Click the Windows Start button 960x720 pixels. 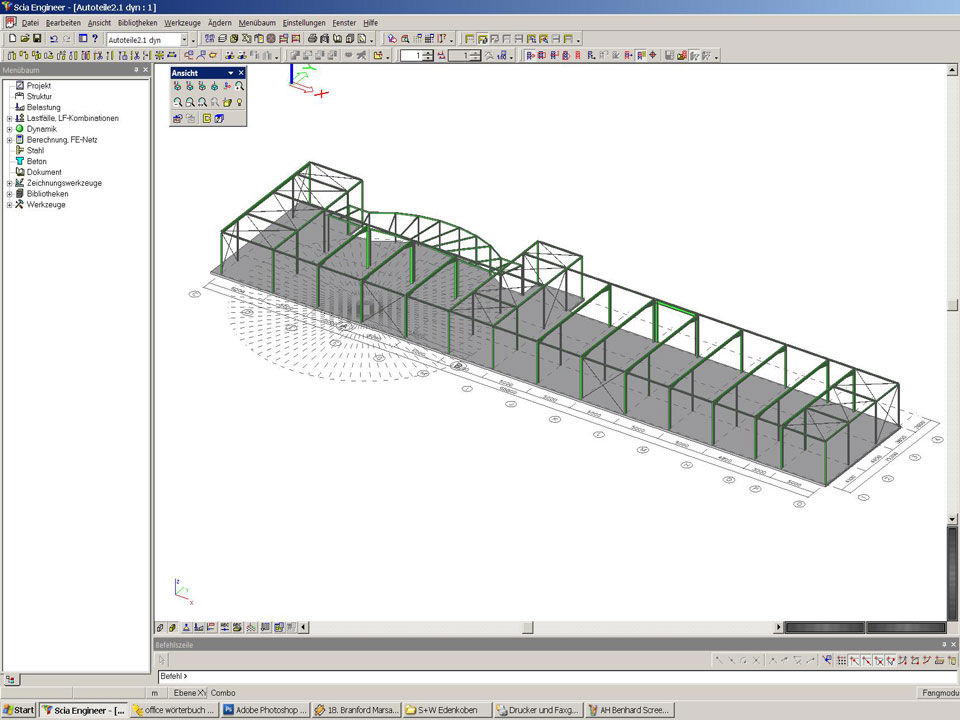(19, 710)
